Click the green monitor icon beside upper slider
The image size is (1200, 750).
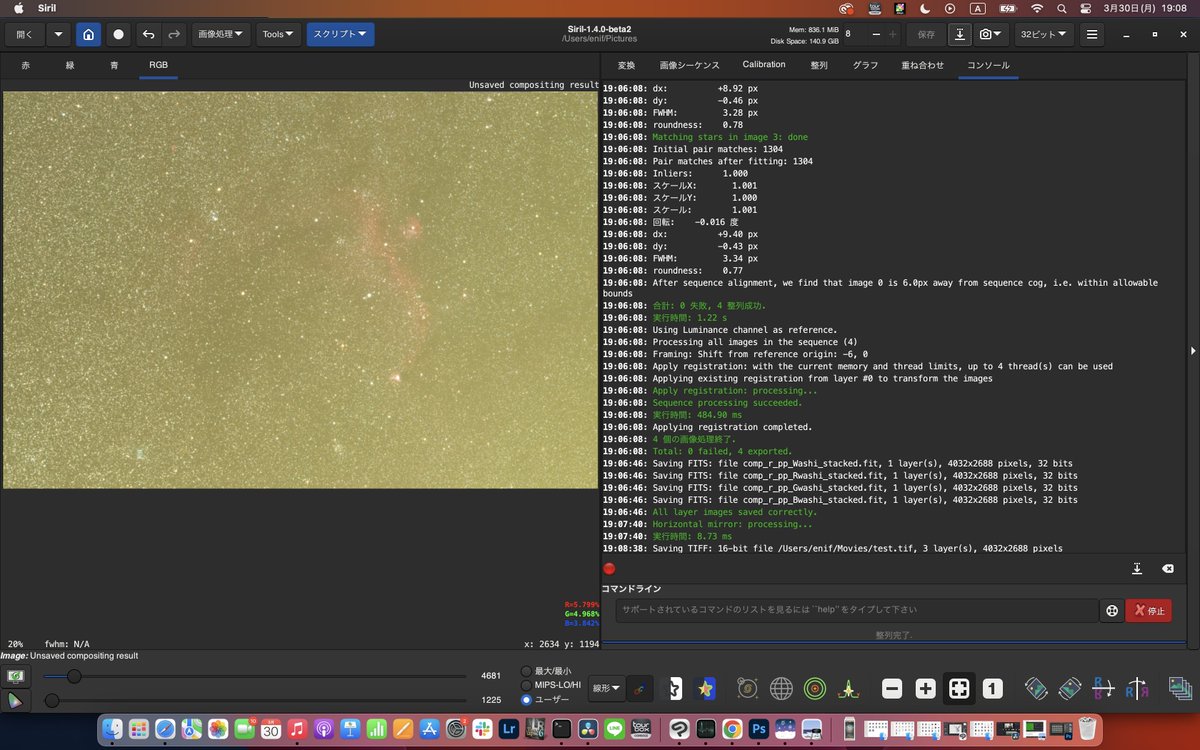pyautogui.click(x=14, y=676)
